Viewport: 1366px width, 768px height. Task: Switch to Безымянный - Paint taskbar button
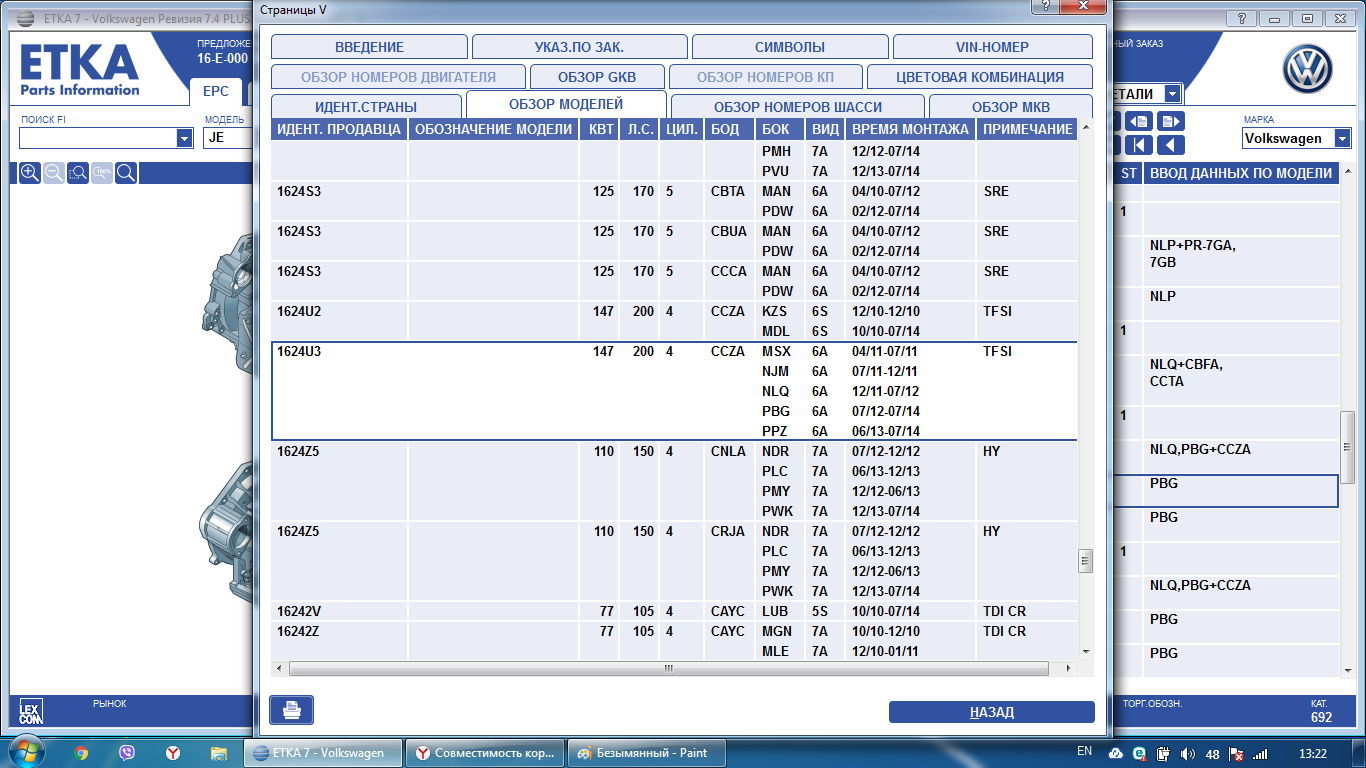pos(647,753)
